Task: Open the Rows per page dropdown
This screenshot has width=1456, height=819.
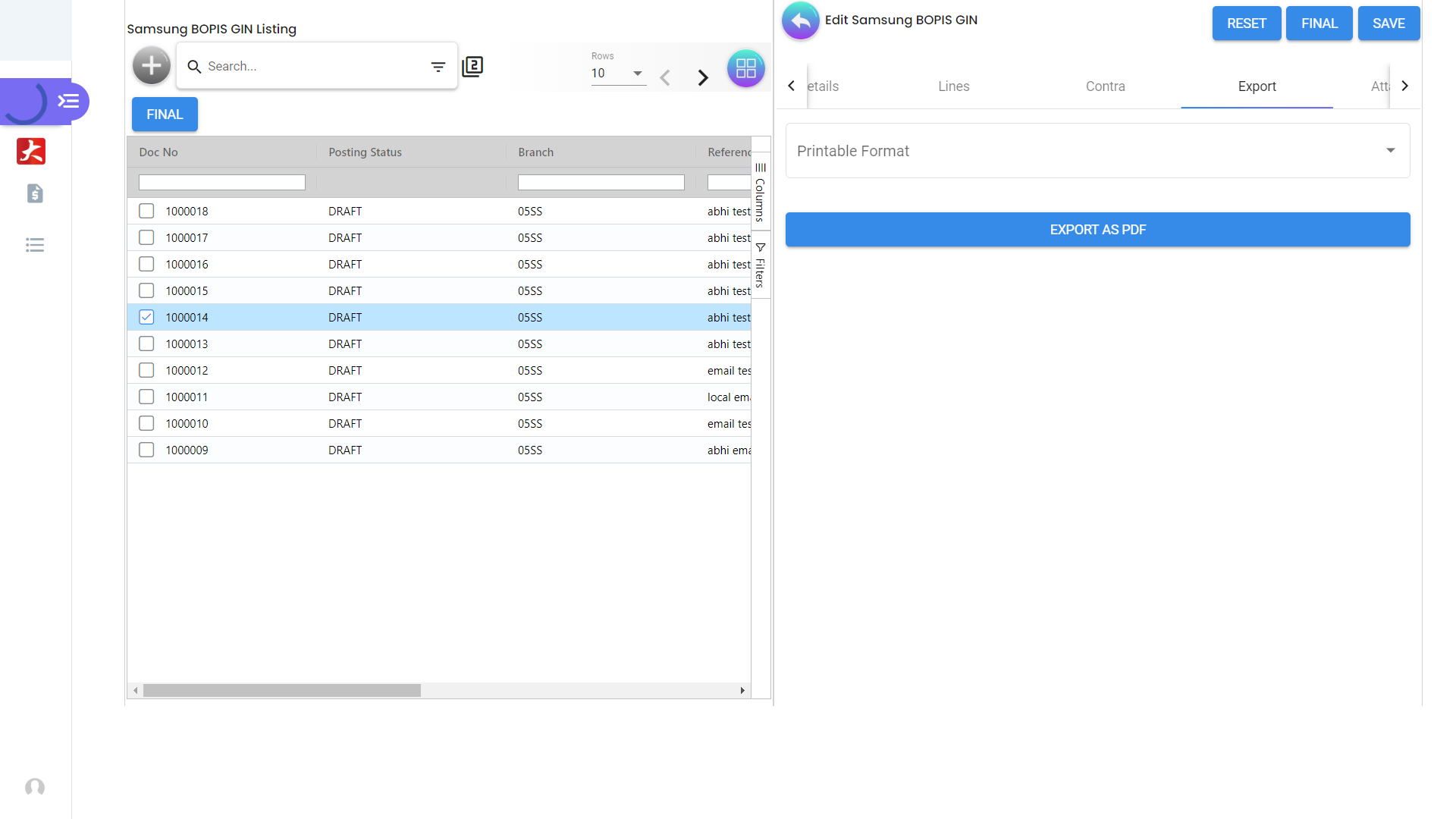Action: 618,74
